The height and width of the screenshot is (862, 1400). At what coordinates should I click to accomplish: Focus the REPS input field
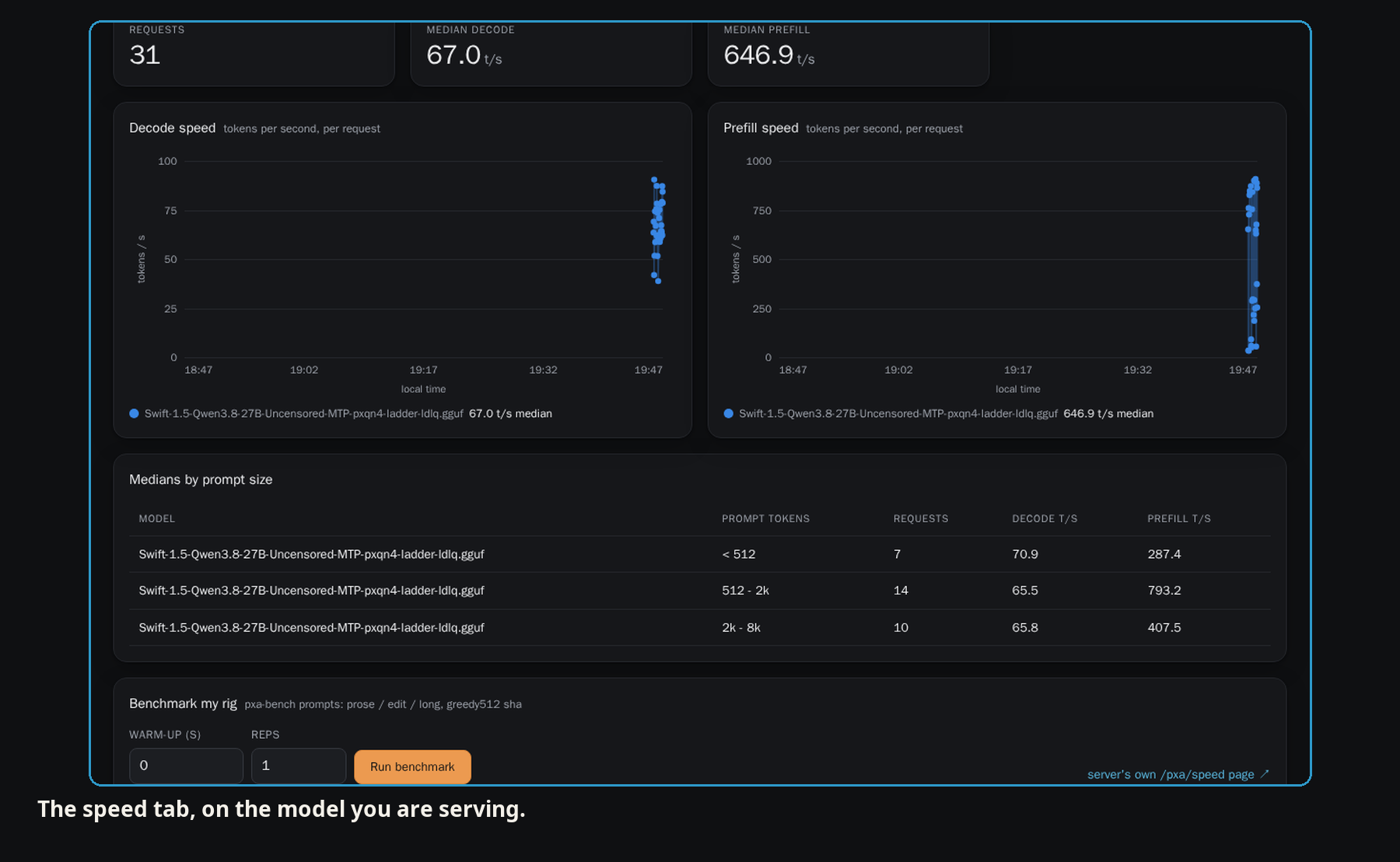299,766
